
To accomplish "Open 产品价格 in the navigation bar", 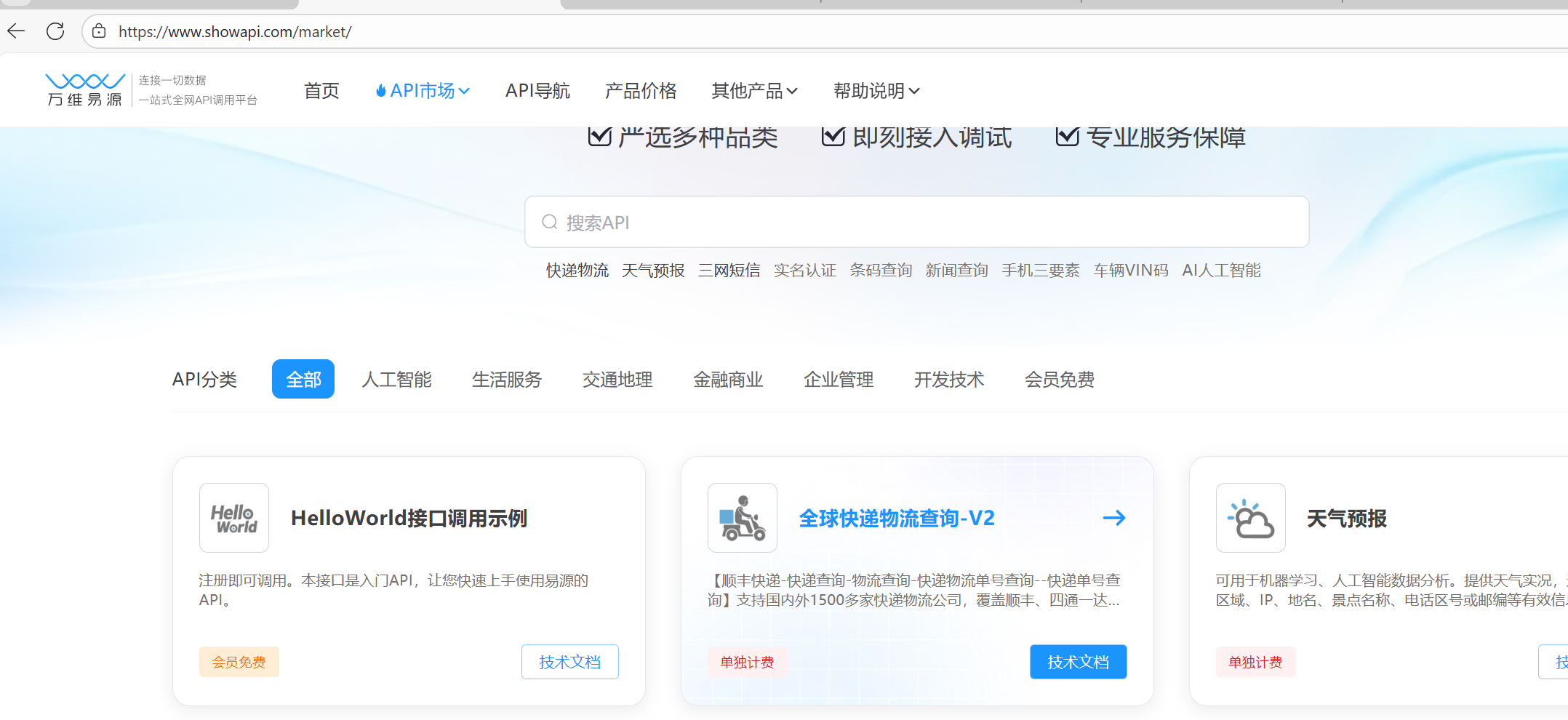I will (x=641, y=91).
